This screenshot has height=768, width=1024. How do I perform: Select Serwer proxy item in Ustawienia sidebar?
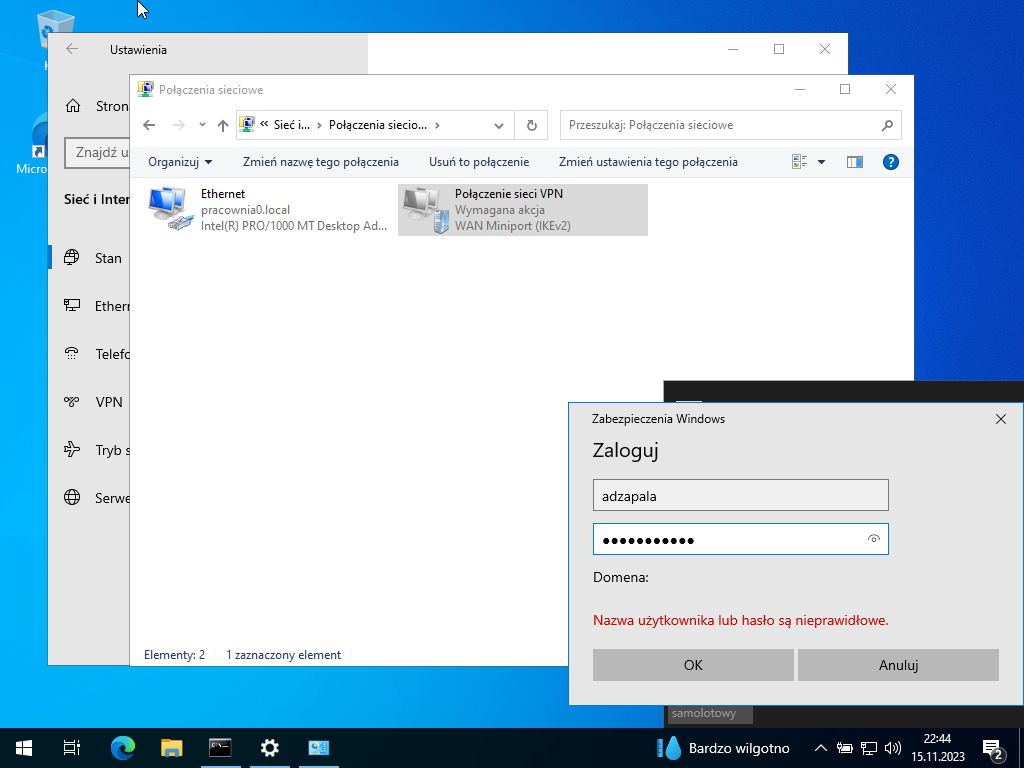[91, 498]
